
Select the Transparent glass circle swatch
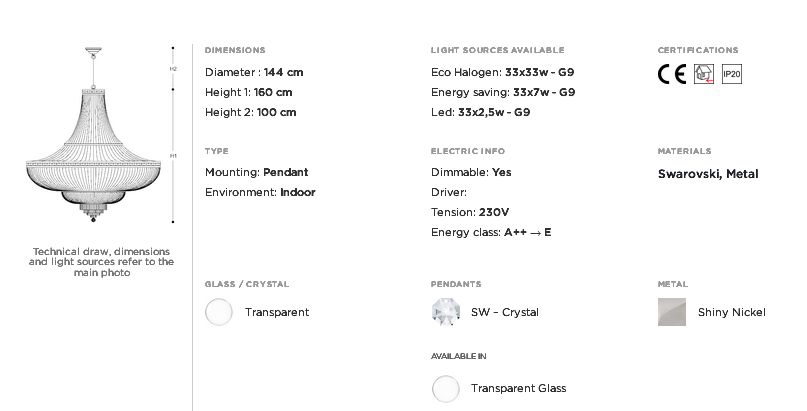219,312
